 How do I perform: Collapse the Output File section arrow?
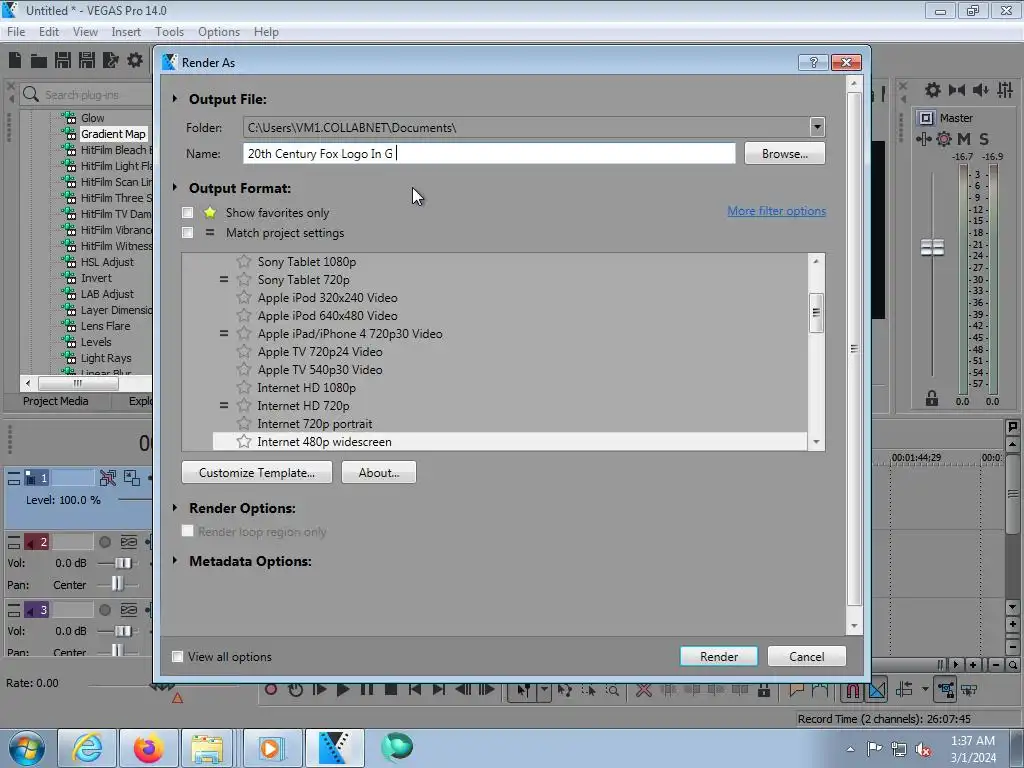point(175,99)
